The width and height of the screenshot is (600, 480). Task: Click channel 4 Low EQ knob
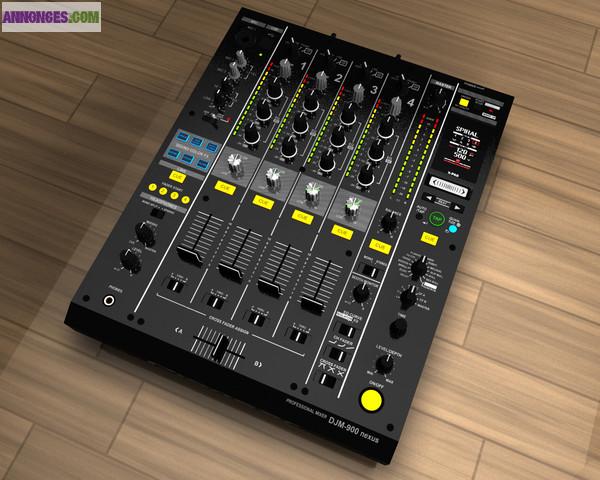[365, 176]
